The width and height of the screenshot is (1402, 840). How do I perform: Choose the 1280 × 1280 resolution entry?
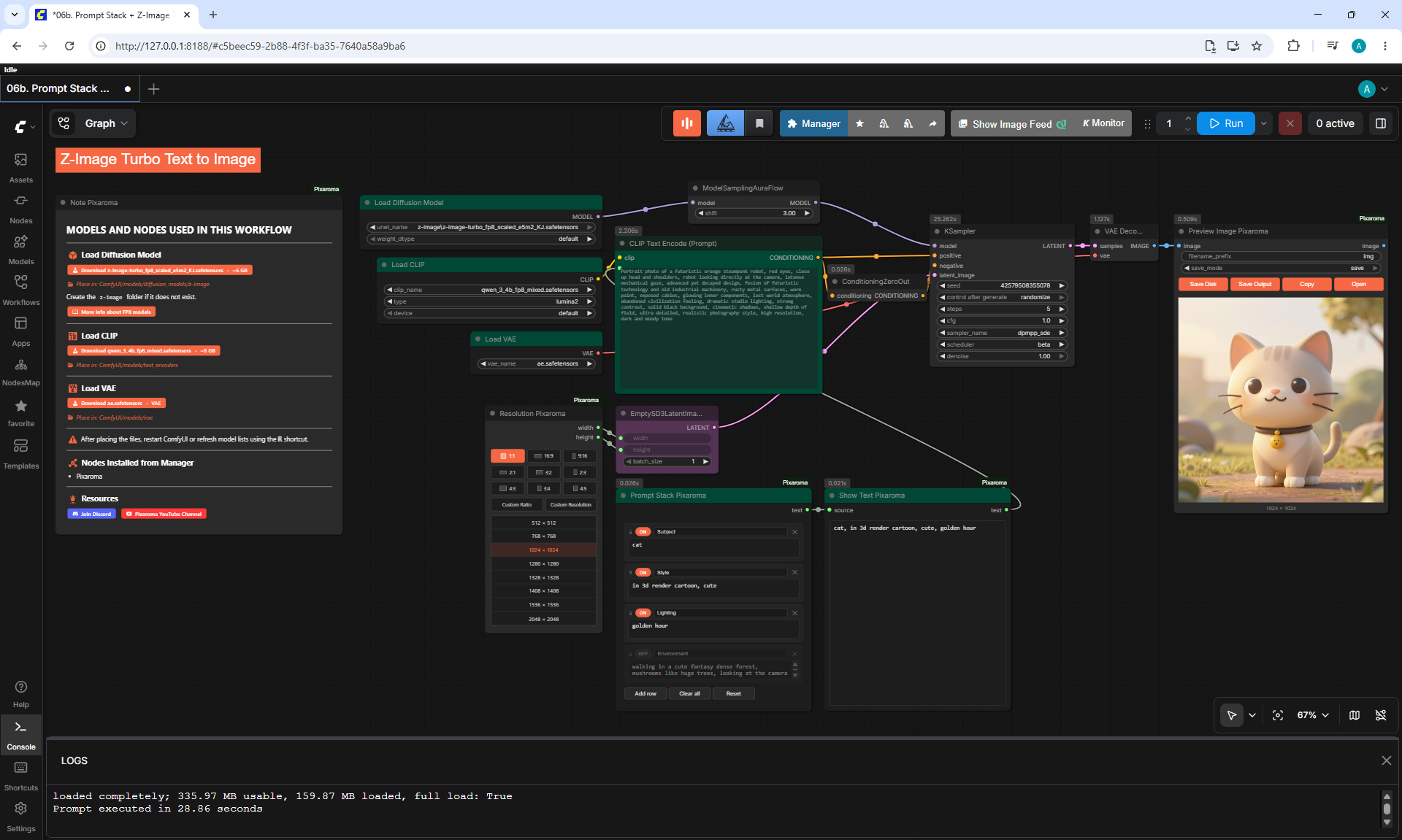click(x=544, y=563)
